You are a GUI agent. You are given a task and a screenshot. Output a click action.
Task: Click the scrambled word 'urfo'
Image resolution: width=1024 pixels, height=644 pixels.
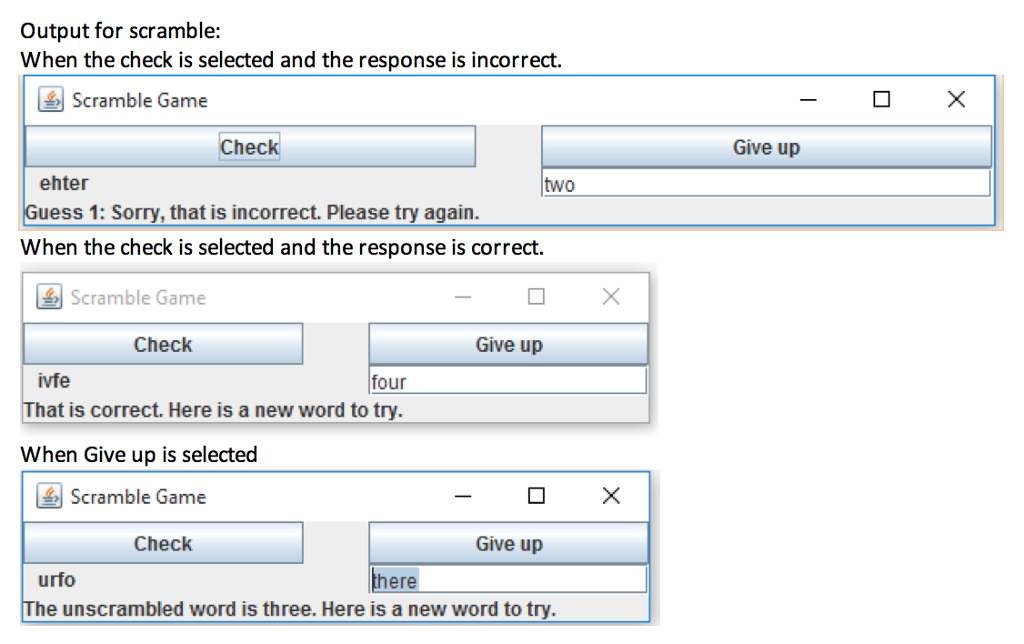[55, 580]
